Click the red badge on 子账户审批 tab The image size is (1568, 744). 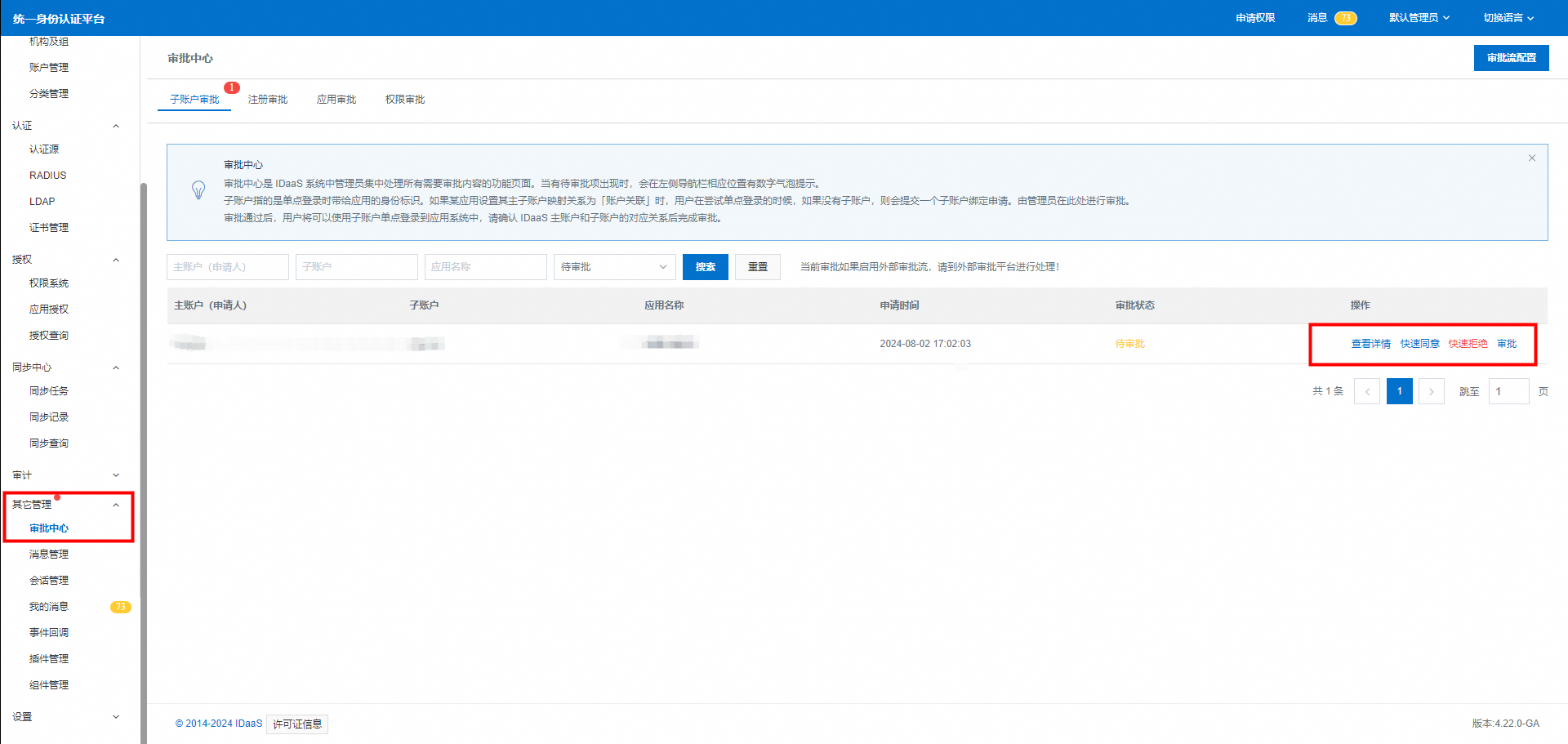[x=232, y=87]
